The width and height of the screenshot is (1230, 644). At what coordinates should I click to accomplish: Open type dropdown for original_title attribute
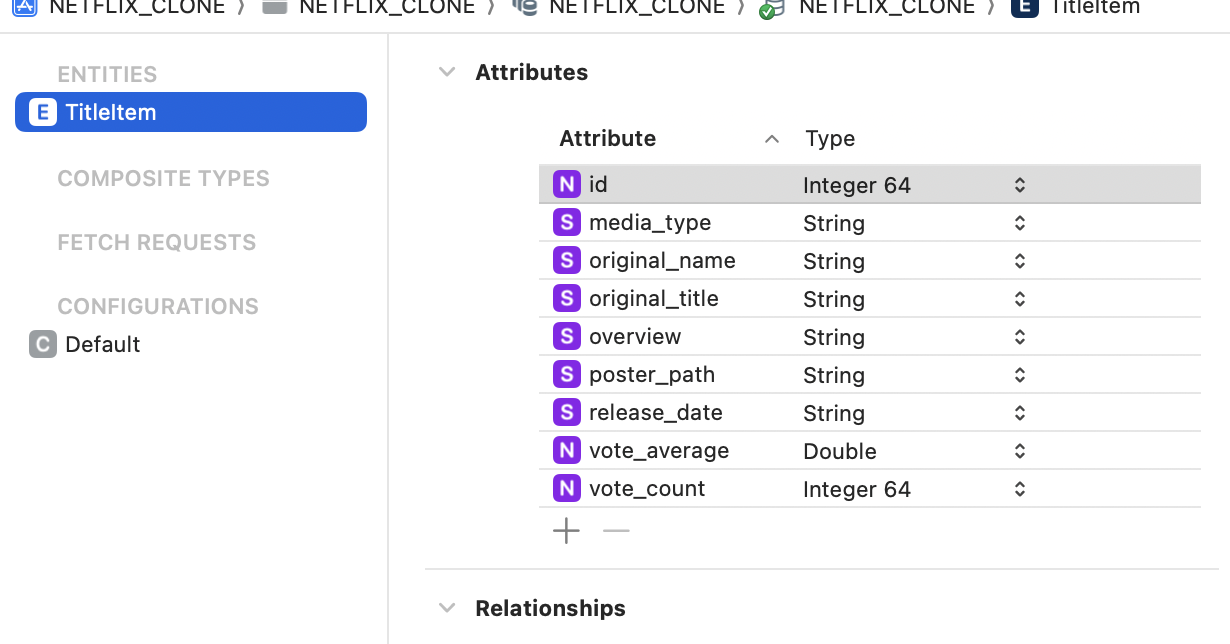[1019, 299]
